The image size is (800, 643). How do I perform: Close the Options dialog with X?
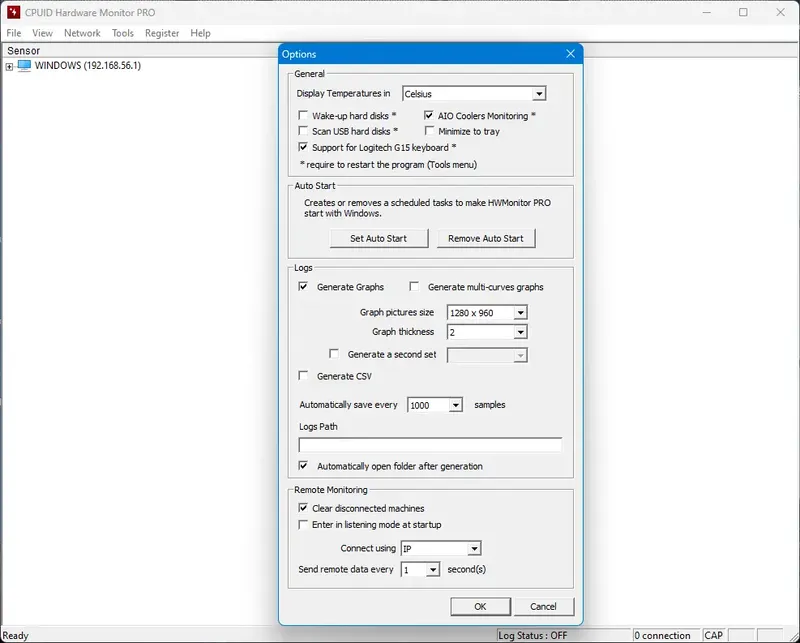click(x=570, y=54)
